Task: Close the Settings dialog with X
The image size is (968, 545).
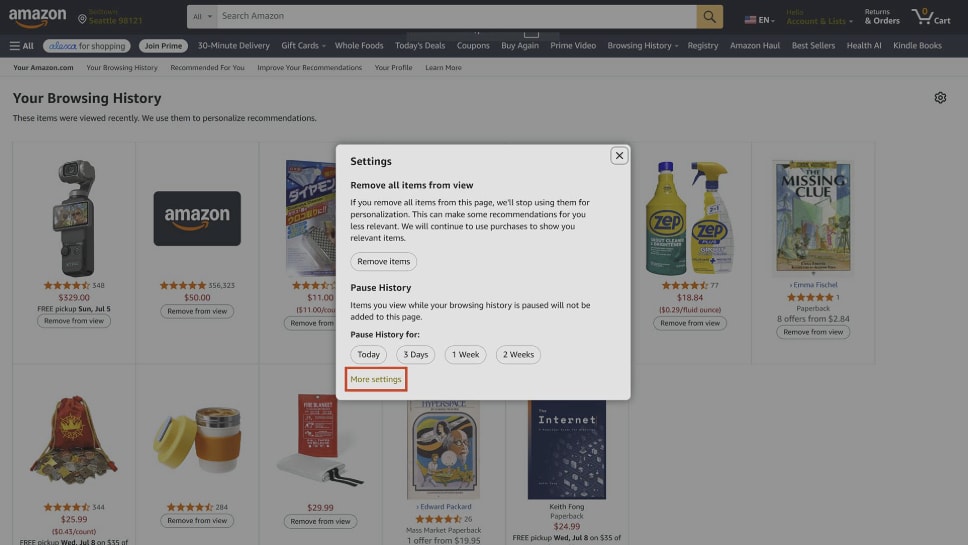Action: [619, 156]
